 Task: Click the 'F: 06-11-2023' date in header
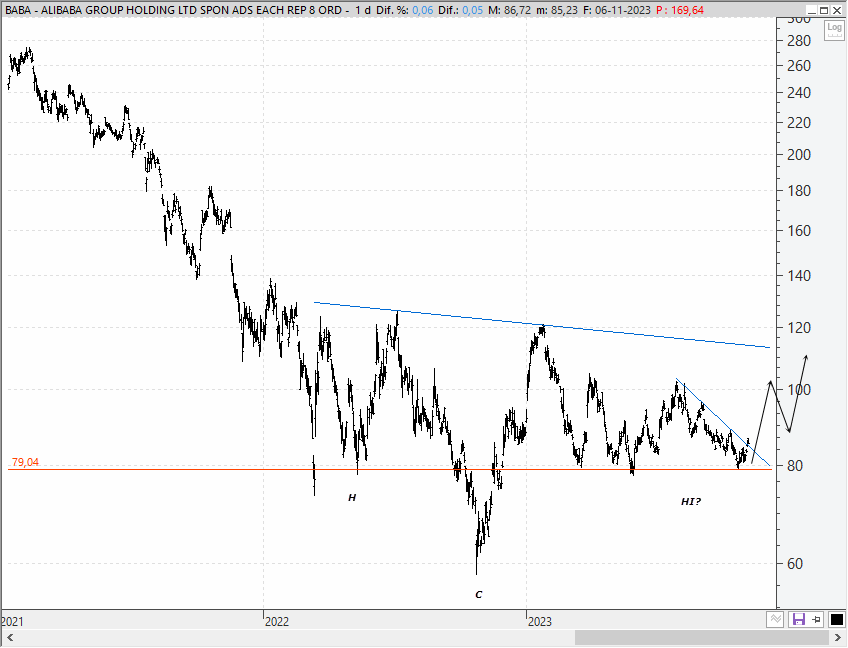point(617,10)
